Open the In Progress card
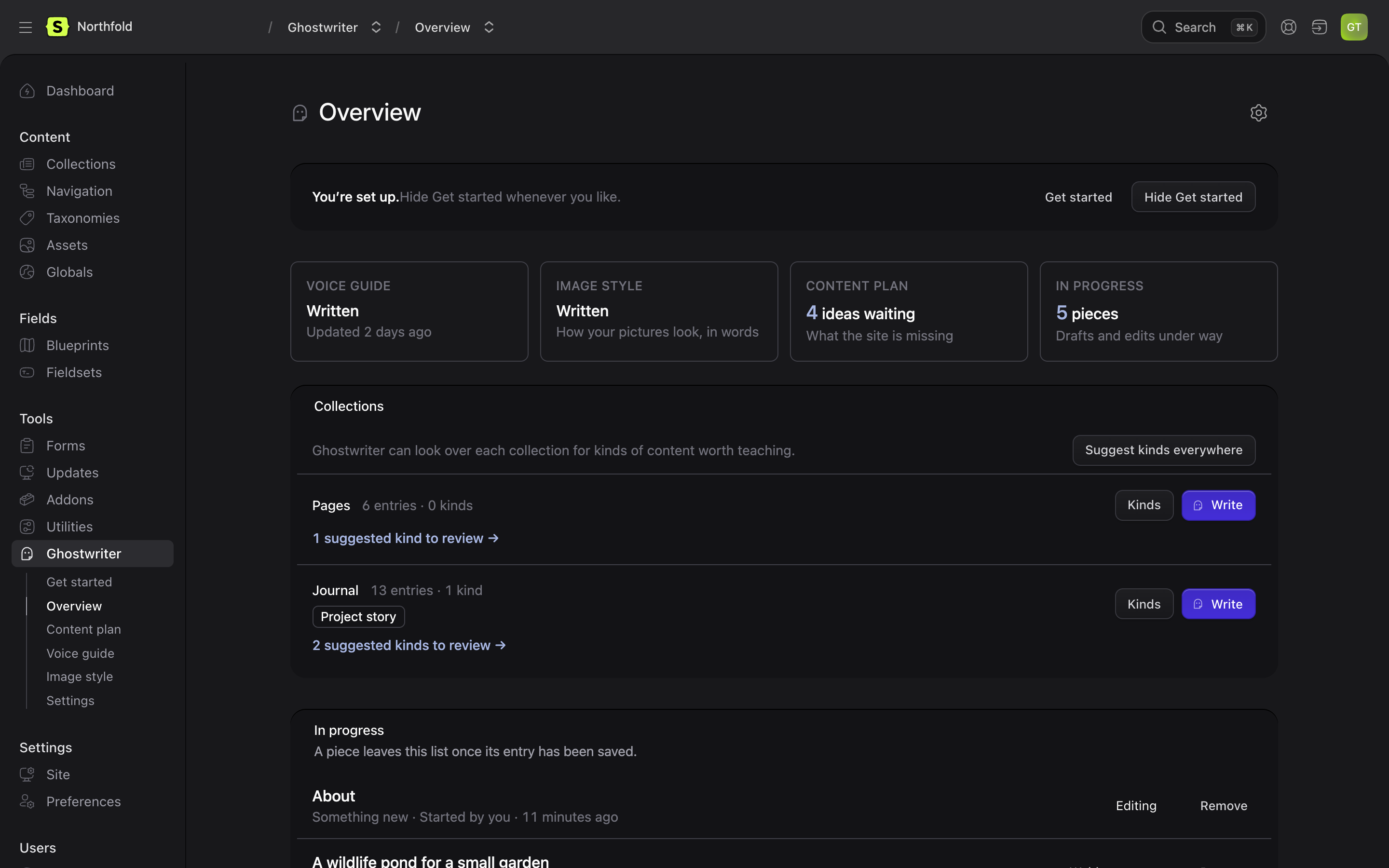 pyautogui.click(x=1158, y=312)
